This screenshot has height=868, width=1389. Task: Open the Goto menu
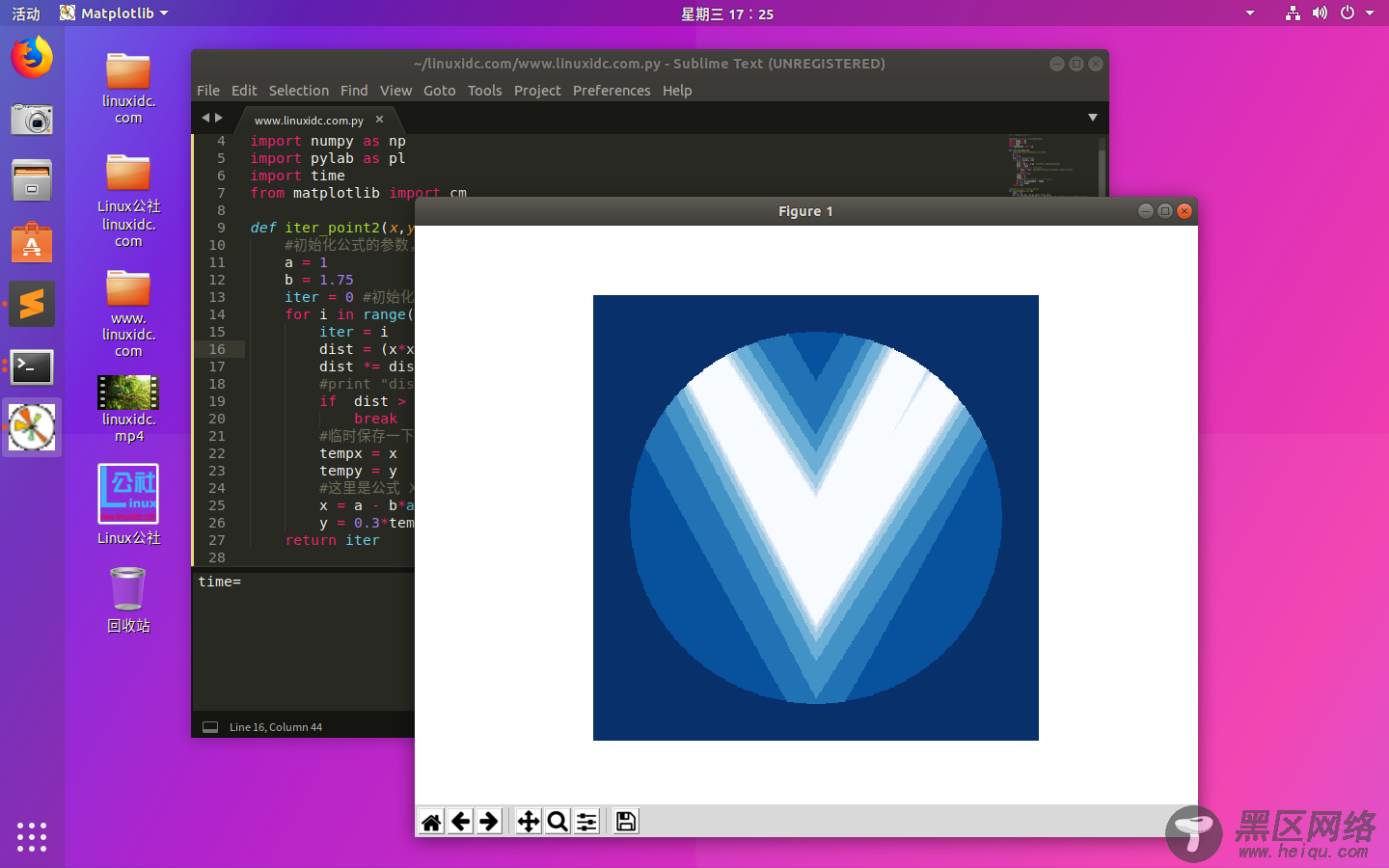[x=440, y=91]
